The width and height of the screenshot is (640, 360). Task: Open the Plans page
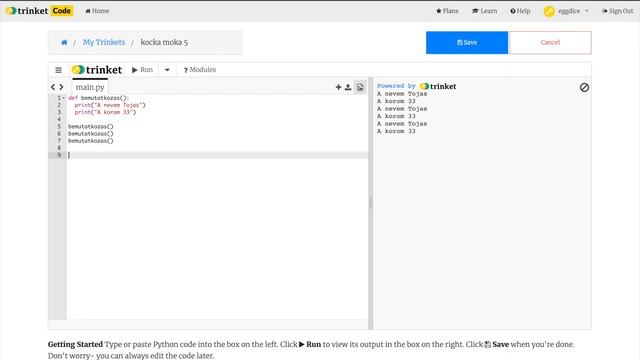coord(447,11)
